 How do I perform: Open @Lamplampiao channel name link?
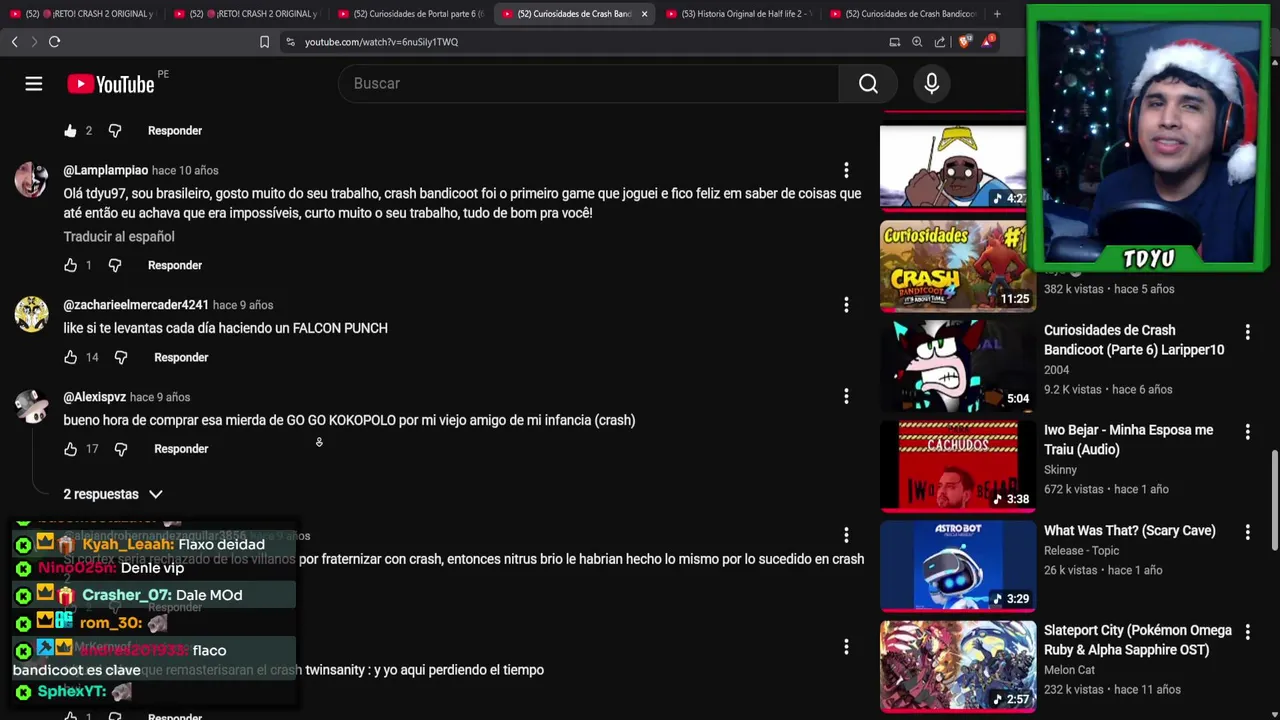click(x=106, y=171)
